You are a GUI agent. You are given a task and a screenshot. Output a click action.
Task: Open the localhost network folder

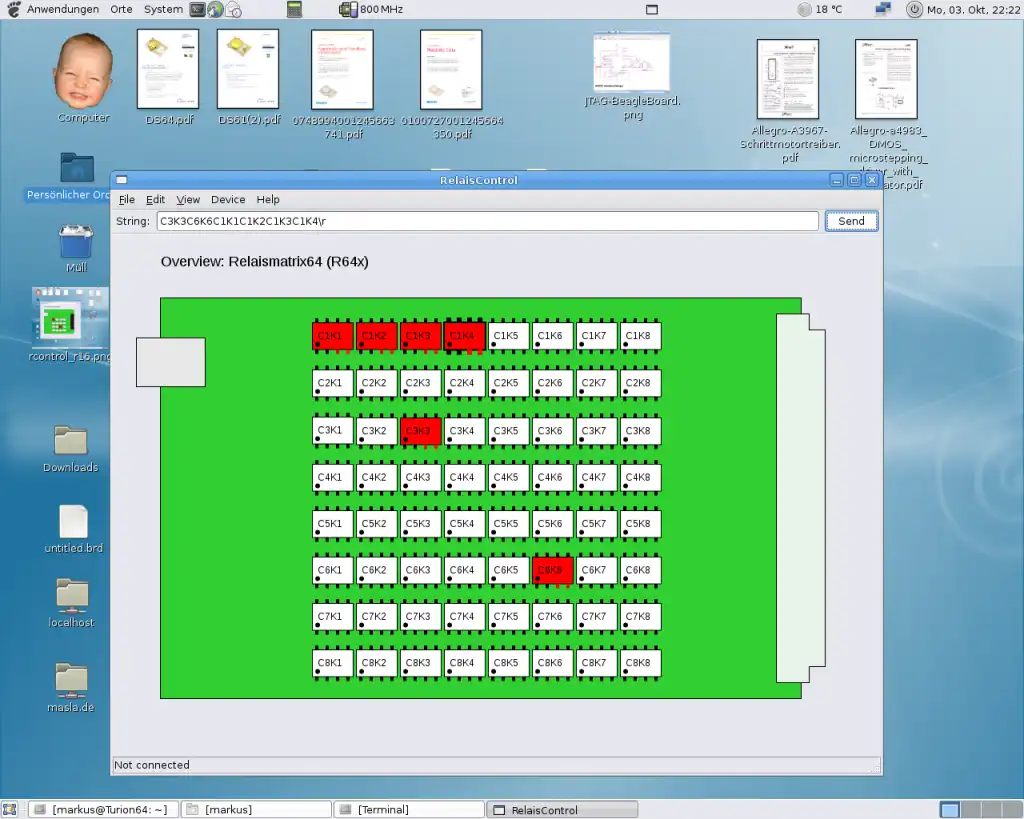(x=71, y=603)
